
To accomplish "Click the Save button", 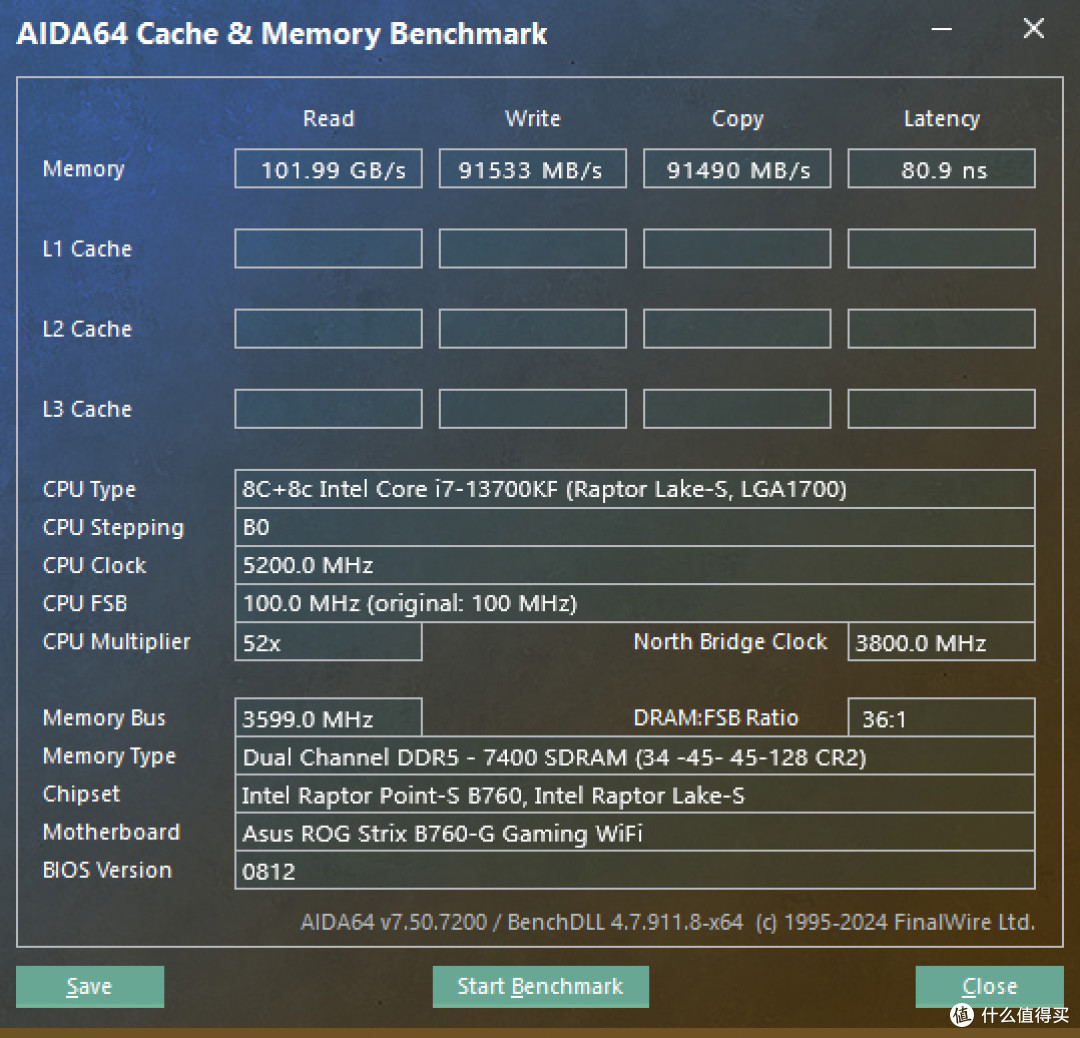I will pos(90,986).
